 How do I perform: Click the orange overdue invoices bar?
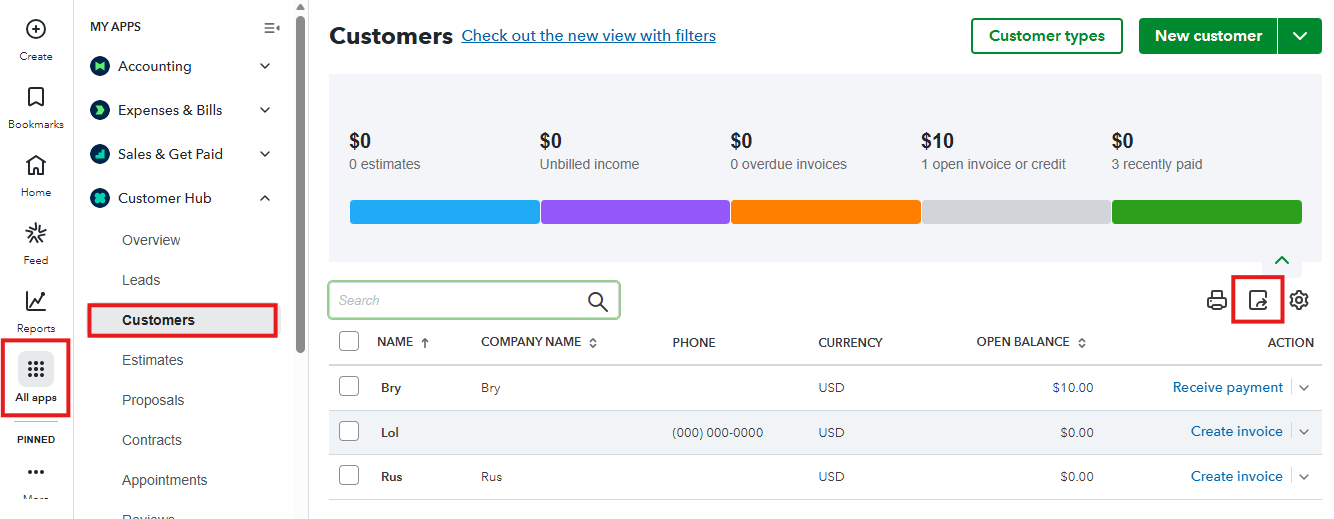click(x=825, y=212)
